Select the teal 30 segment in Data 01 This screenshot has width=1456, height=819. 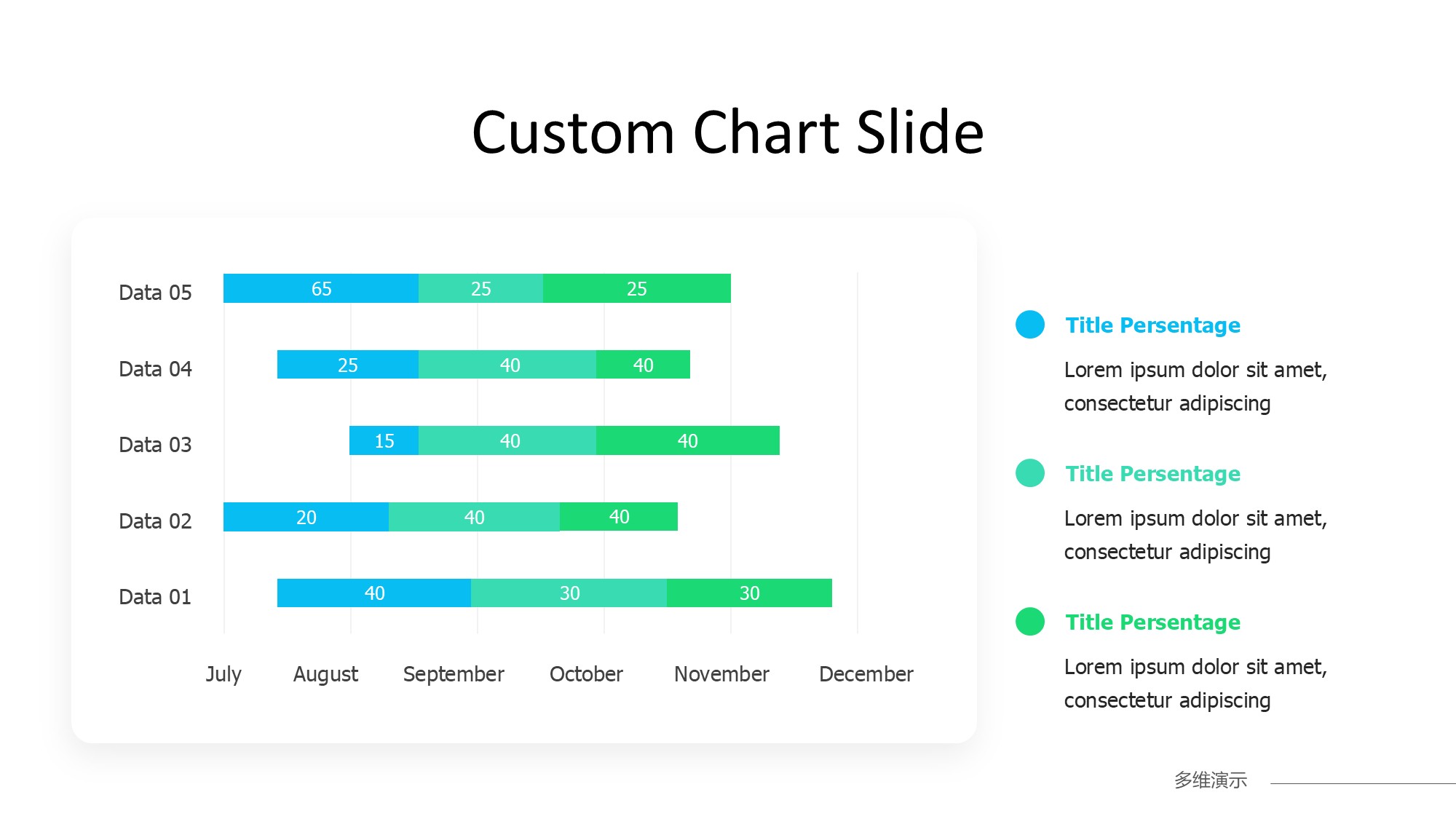pyautogui.click(x=569, y=593)
